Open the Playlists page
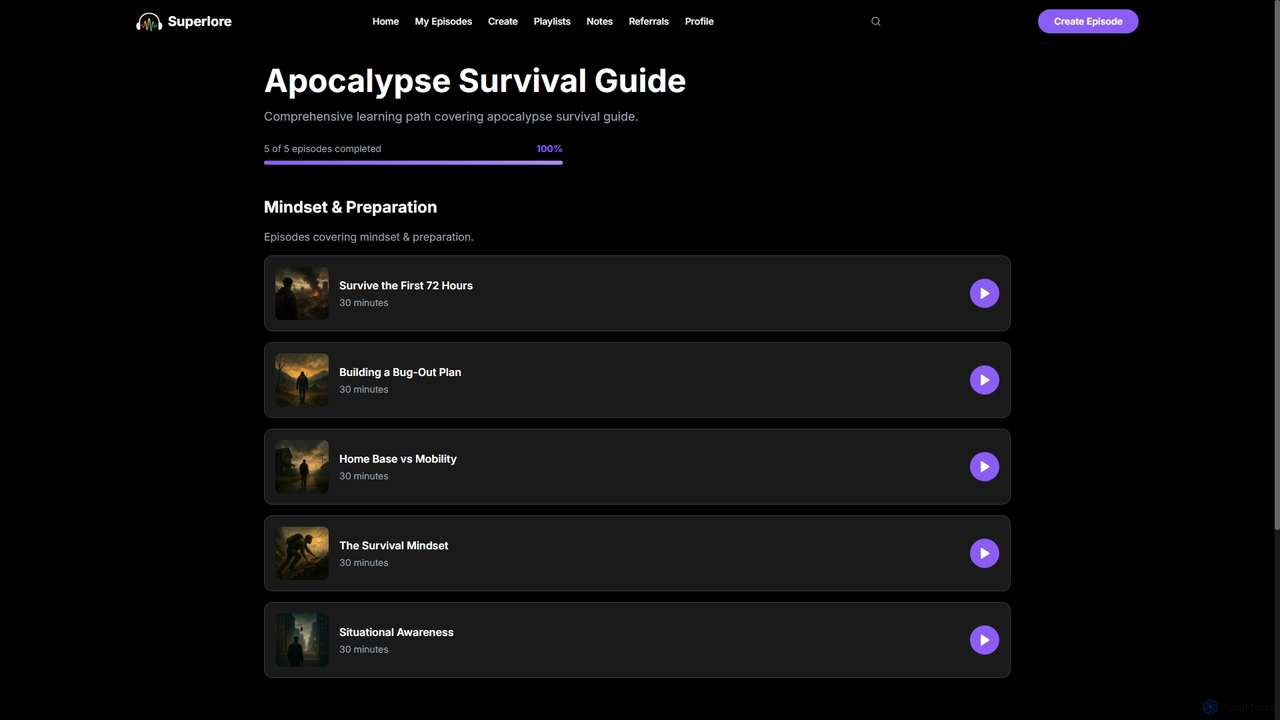Viewport: 1280px width, 720px height. [552, 21]
